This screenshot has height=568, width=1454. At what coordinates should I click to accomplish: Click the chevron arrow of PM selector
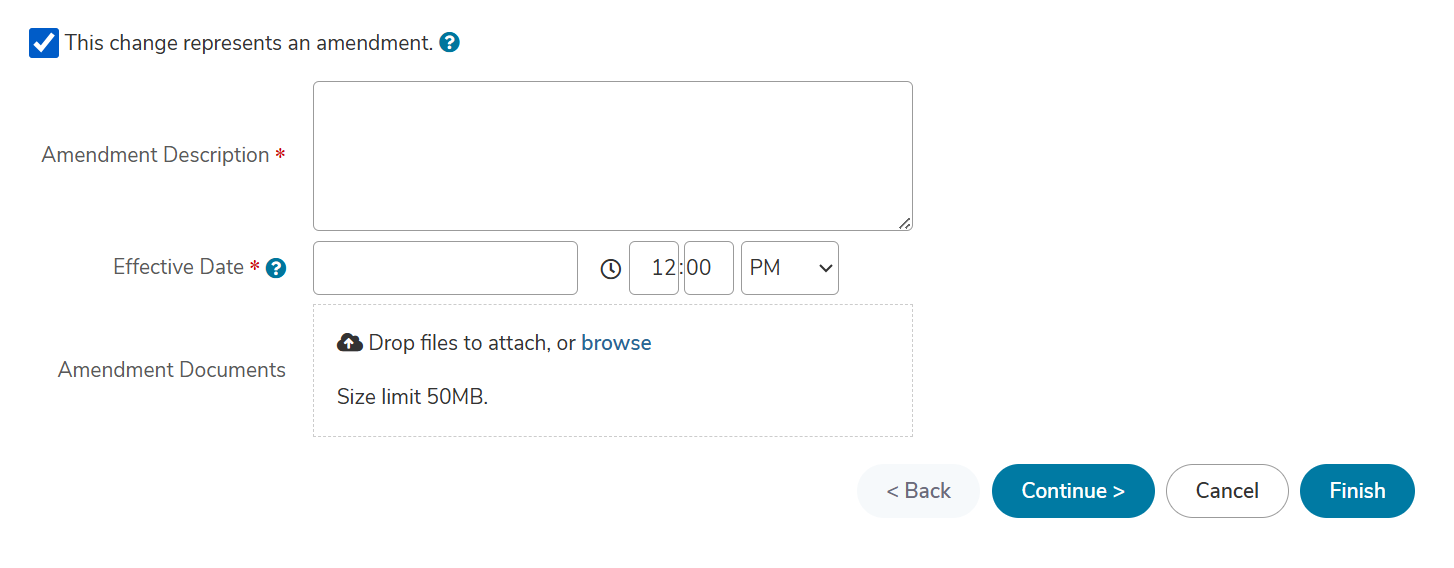(825, 268)
